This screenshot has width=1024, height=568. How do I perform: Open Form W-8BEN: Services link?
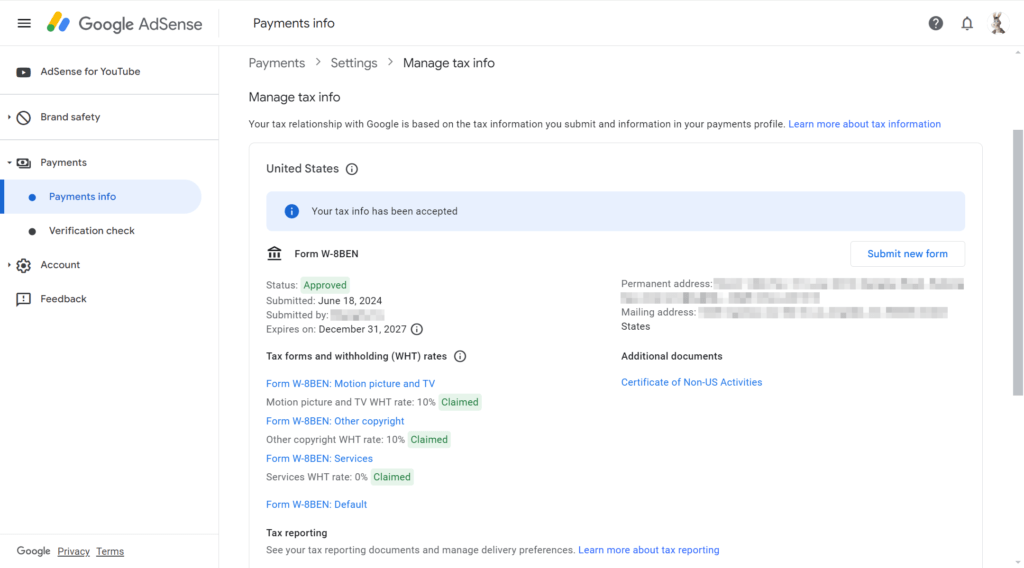pos(319,458)
